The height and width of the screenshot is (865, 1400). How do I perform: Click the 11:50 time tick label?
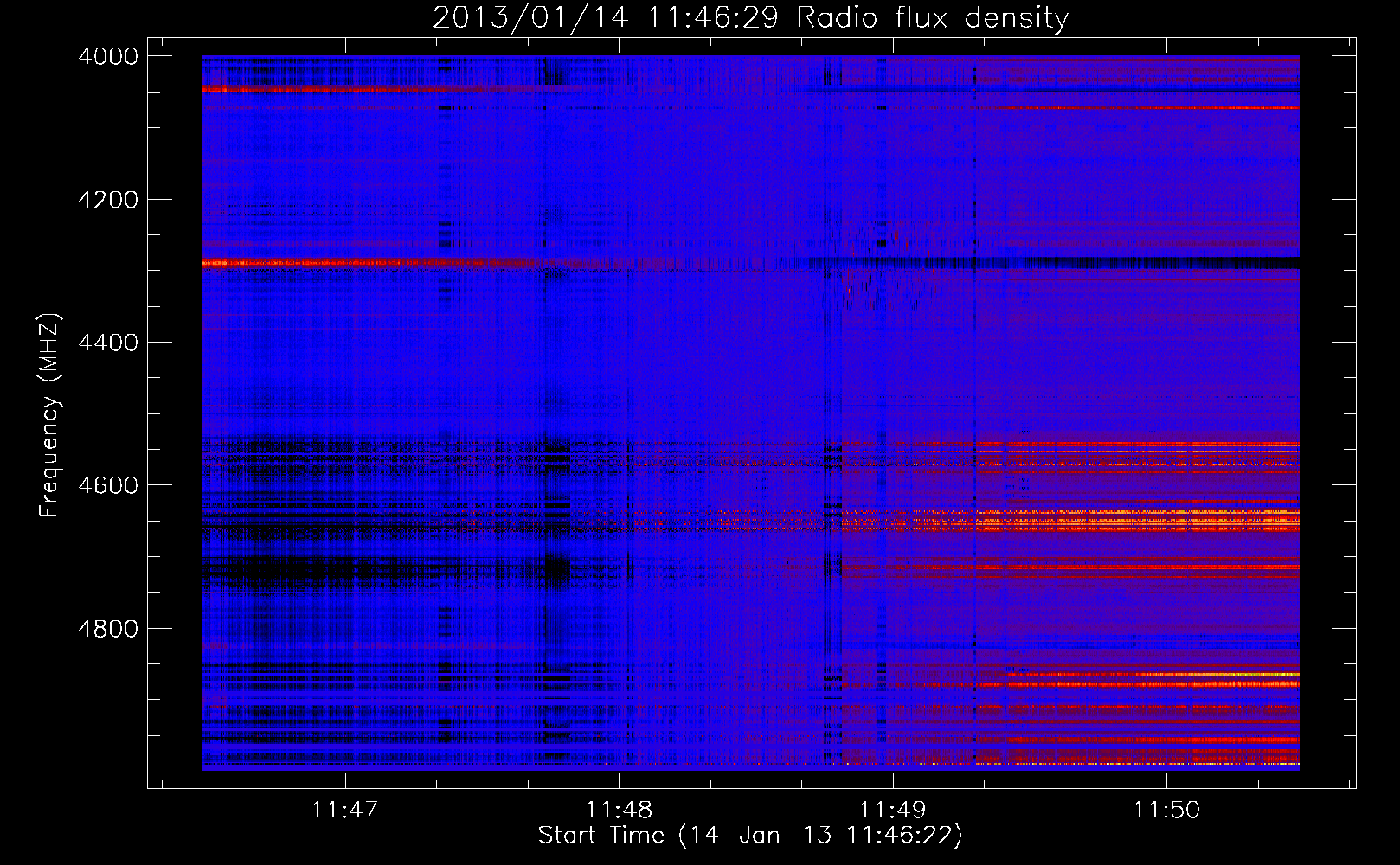[x=1166, y=810]
